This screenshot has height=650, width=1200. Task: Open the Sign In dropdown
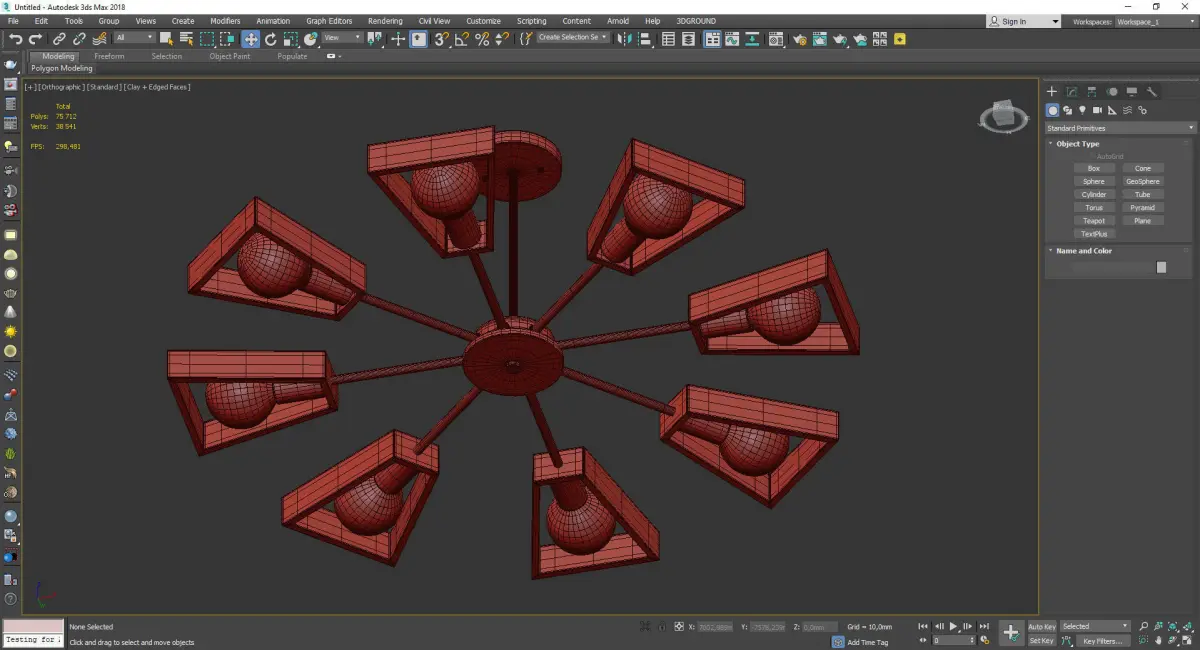(1023, 21)
